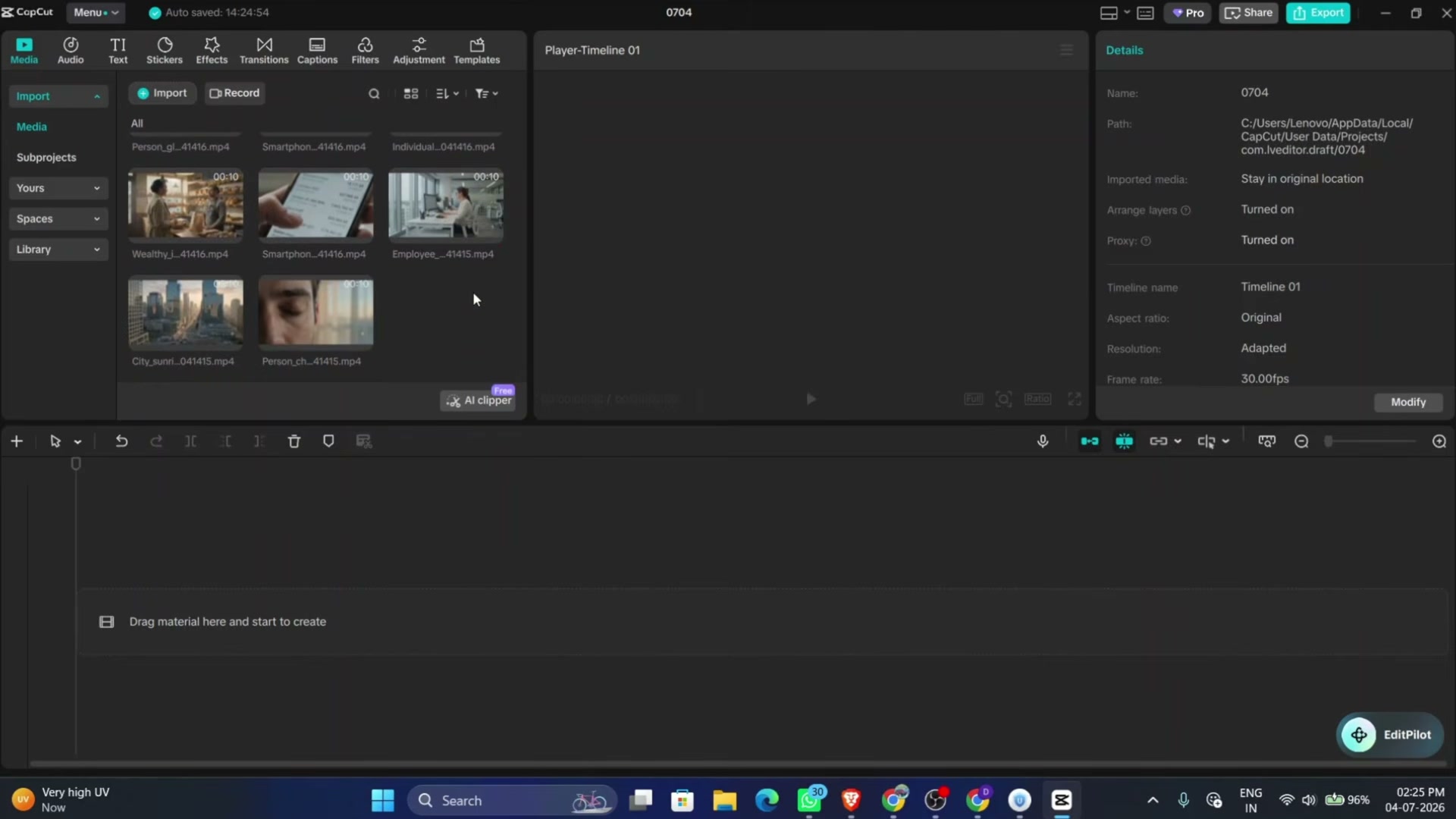
Task: Open the linkage options dropdown arrow
Action: pyautogui.click(x=1178, y=441)
